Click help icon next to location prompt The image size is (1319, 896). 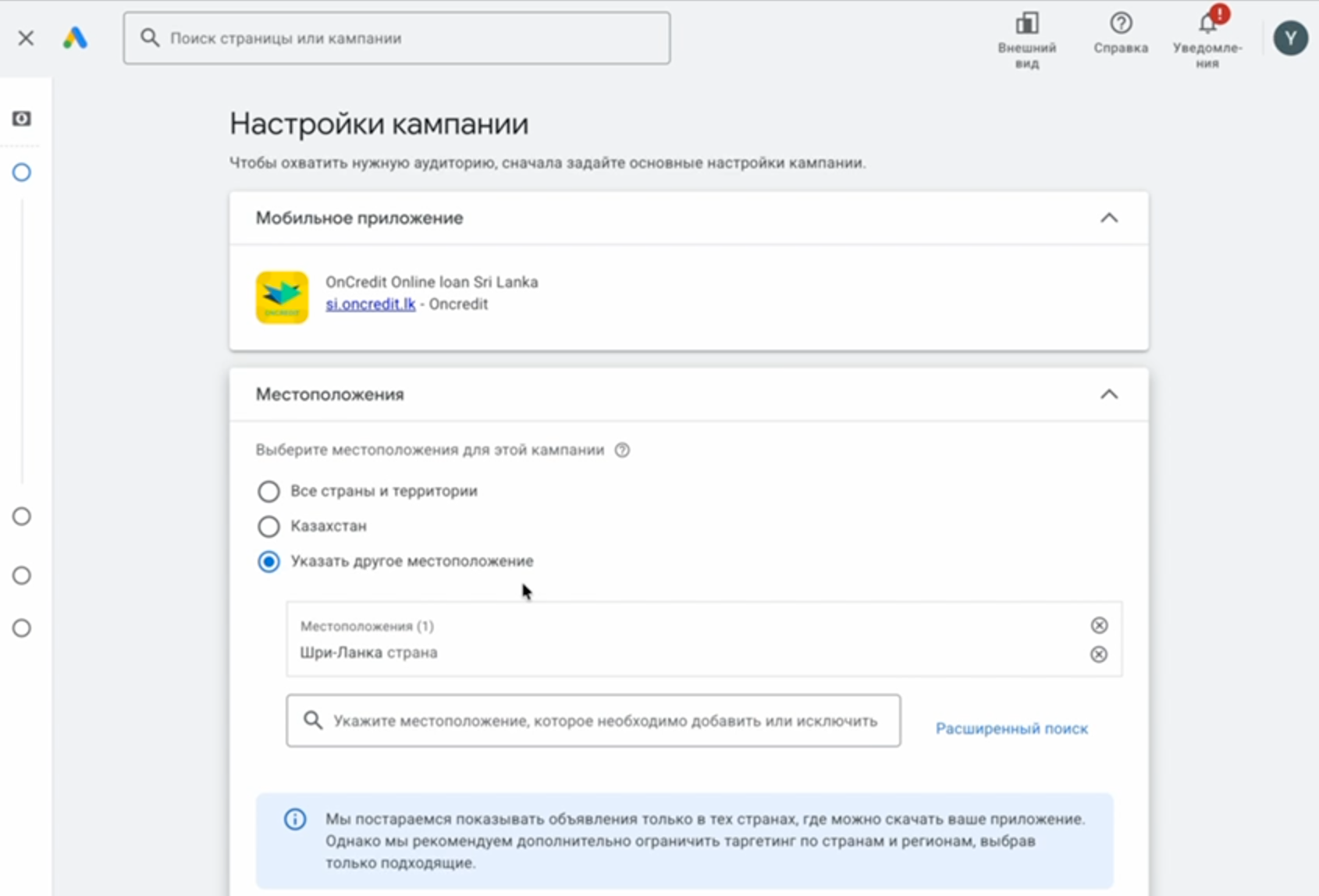(x=622, y=450)
